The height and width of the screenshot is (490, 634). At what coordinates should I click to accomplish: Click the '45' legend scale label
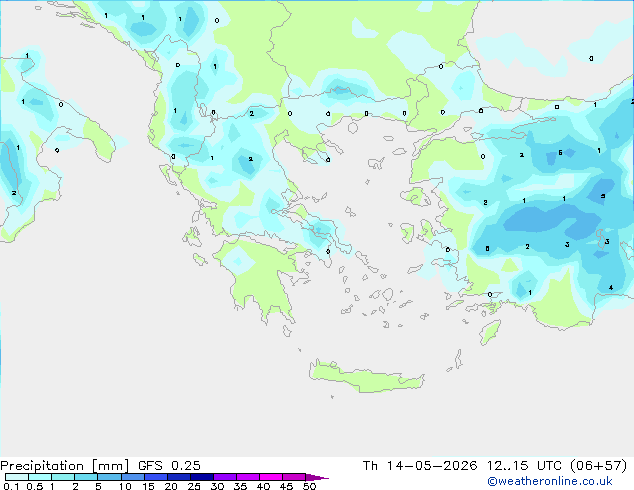[x=286, y=486]
